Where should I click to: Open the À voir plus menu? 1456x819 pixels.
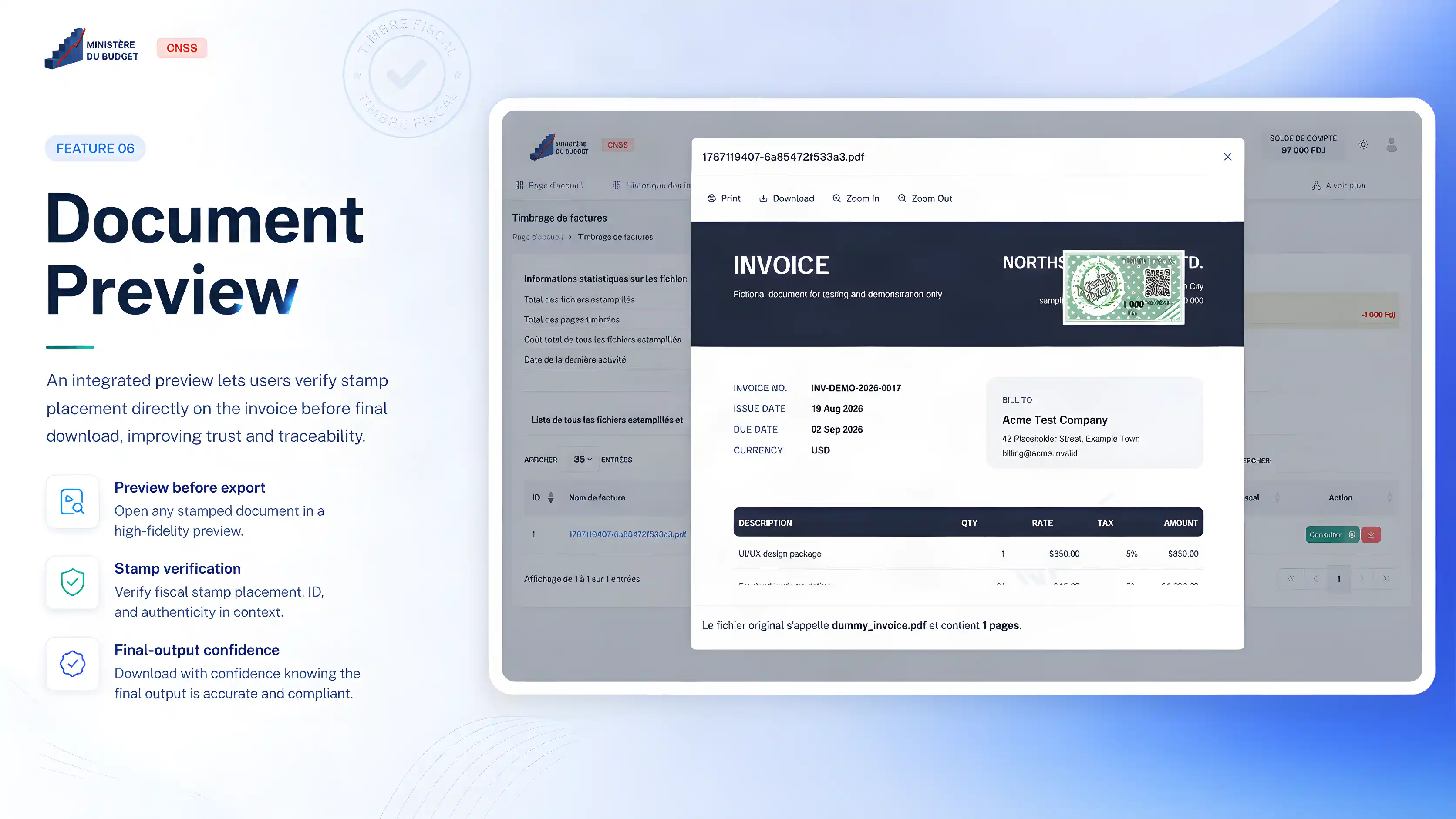pos(1338,185)
